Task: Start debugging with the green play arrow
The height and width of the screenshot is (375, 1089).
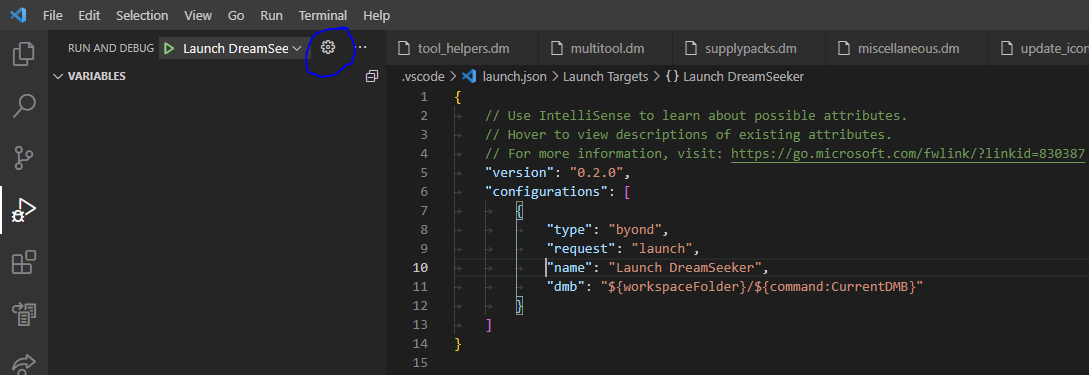Action: click(168, 48)
